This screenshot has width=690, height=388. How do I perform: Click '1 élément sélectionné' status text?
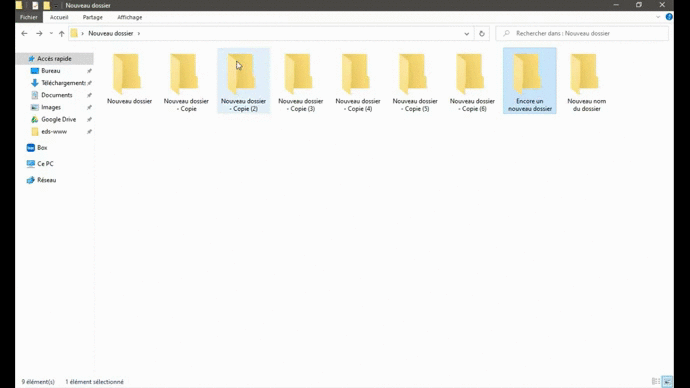click(95, 382)
